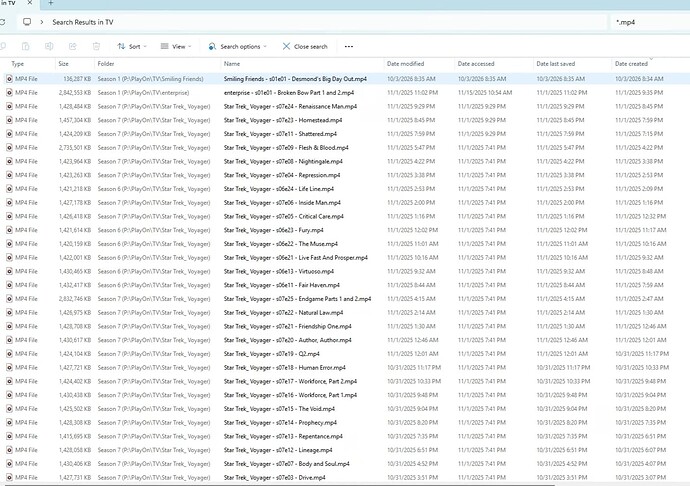Select Voyager s07e09 Flesh & Blood file
Screen dimensions: 690x486
[286, 147]
